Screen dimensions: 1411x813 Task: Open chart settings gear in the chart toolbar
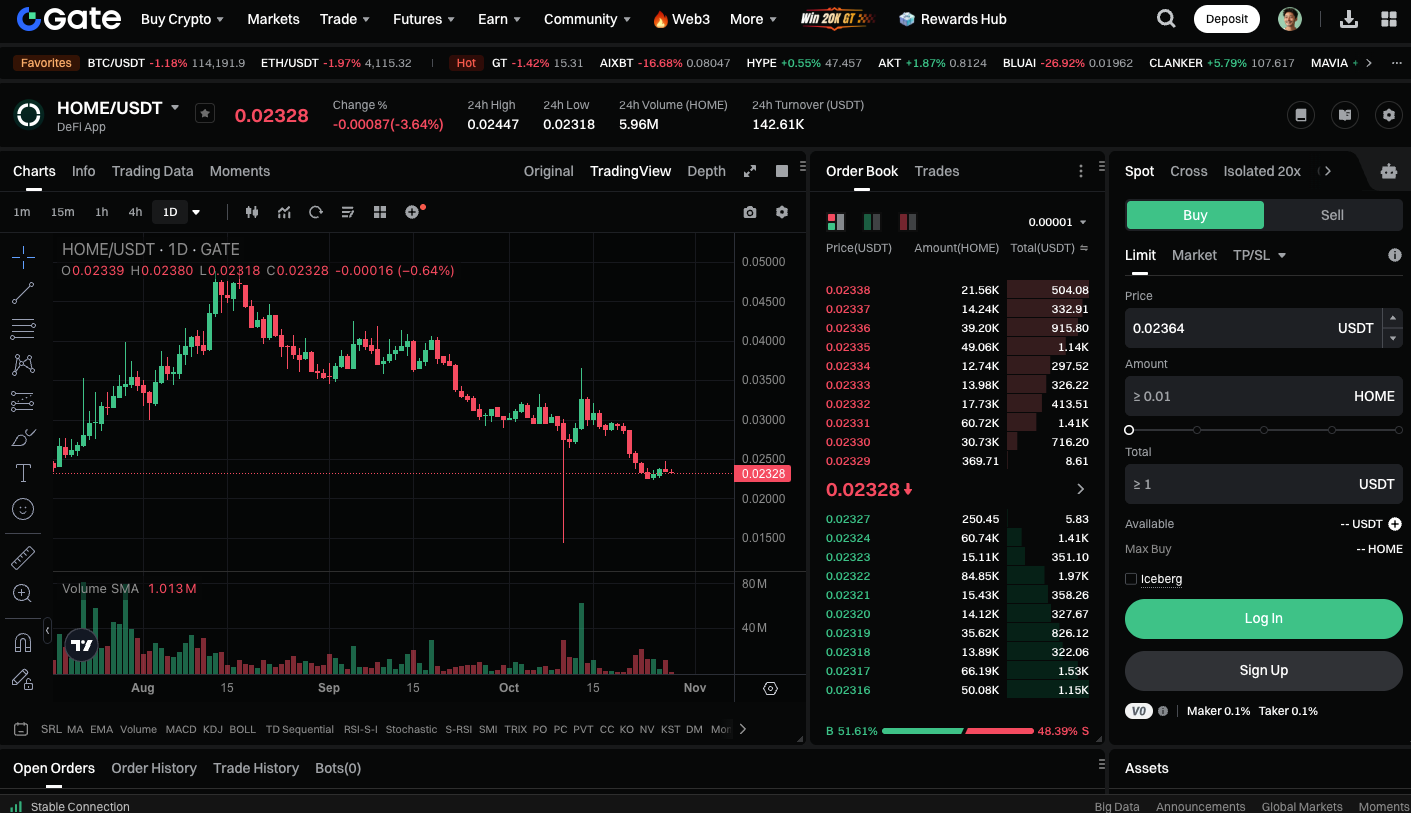(x=782, y=212)
